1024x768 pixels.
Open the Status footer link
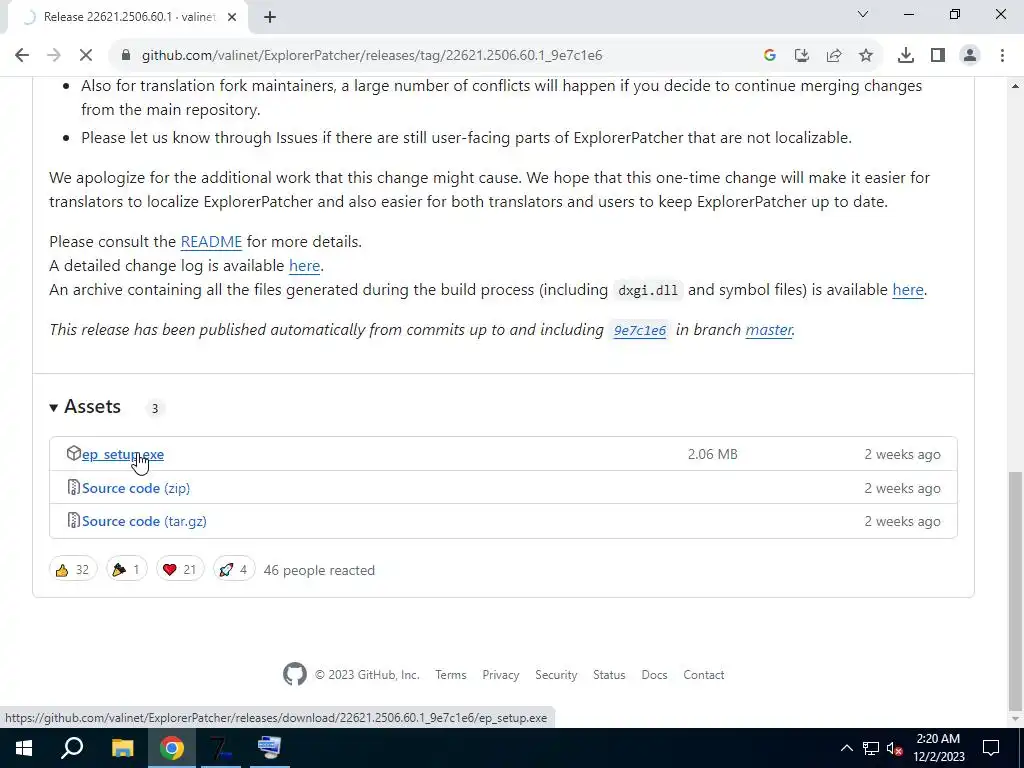pyautogui.click(x=609, y=675)
